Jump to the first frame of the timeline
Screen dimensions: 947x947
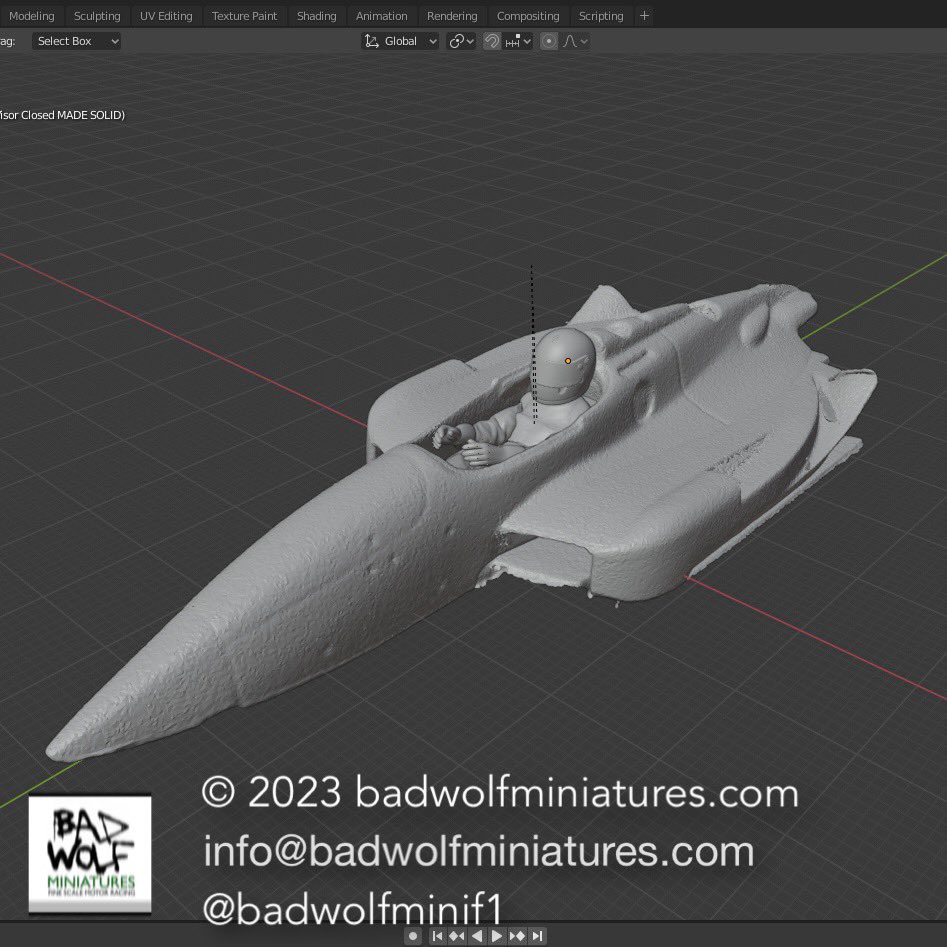[437, 936]
